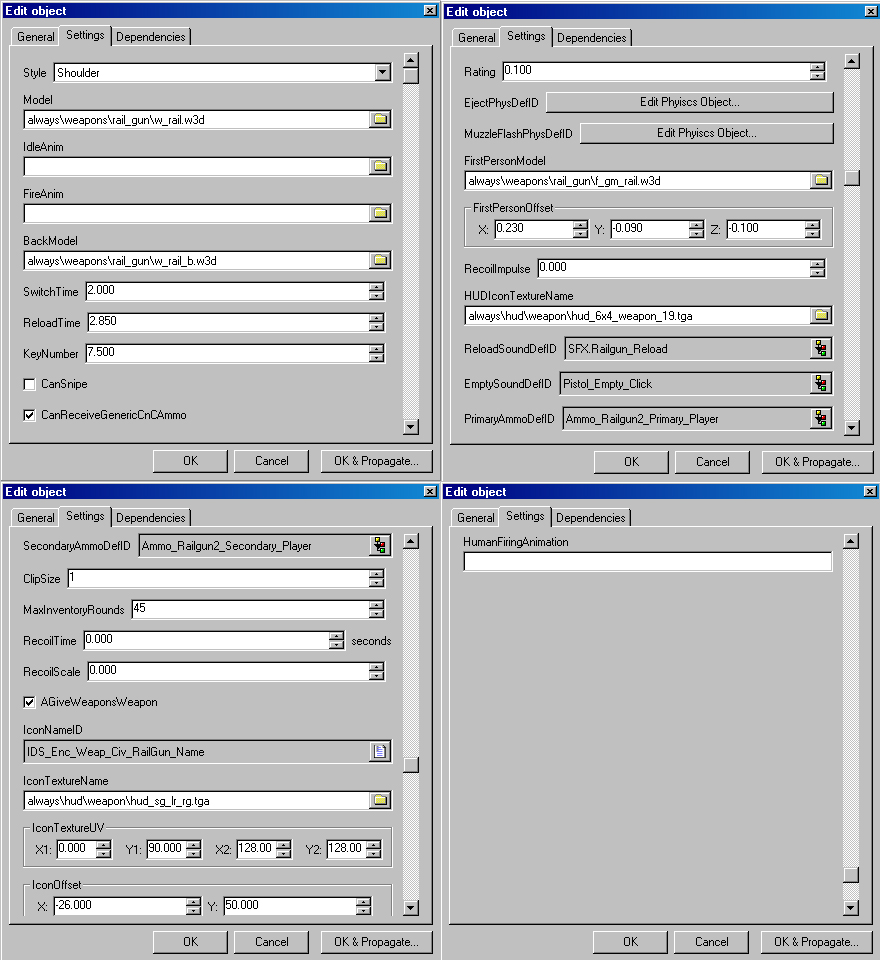Click the string picker icon for IconNameID
Image resolution: width=880 pixels, height=960 pixels.
point(380,751)
